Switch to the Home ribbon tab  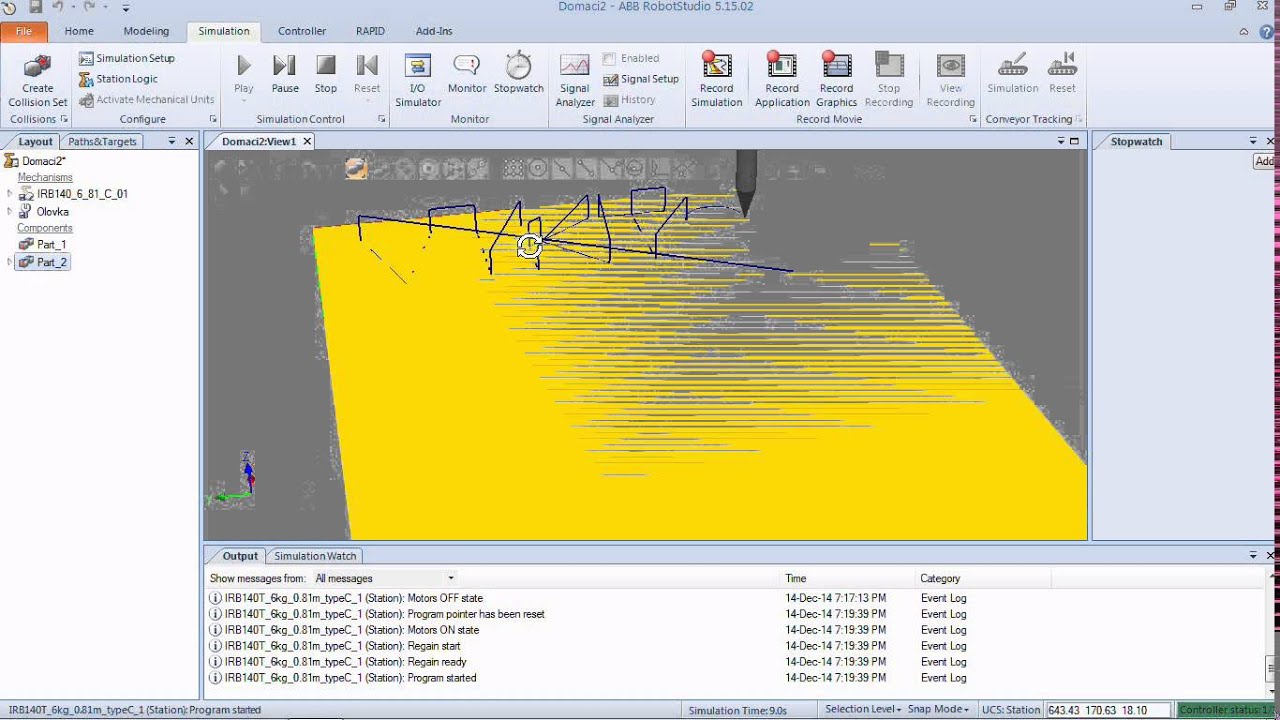click(79, 31)
